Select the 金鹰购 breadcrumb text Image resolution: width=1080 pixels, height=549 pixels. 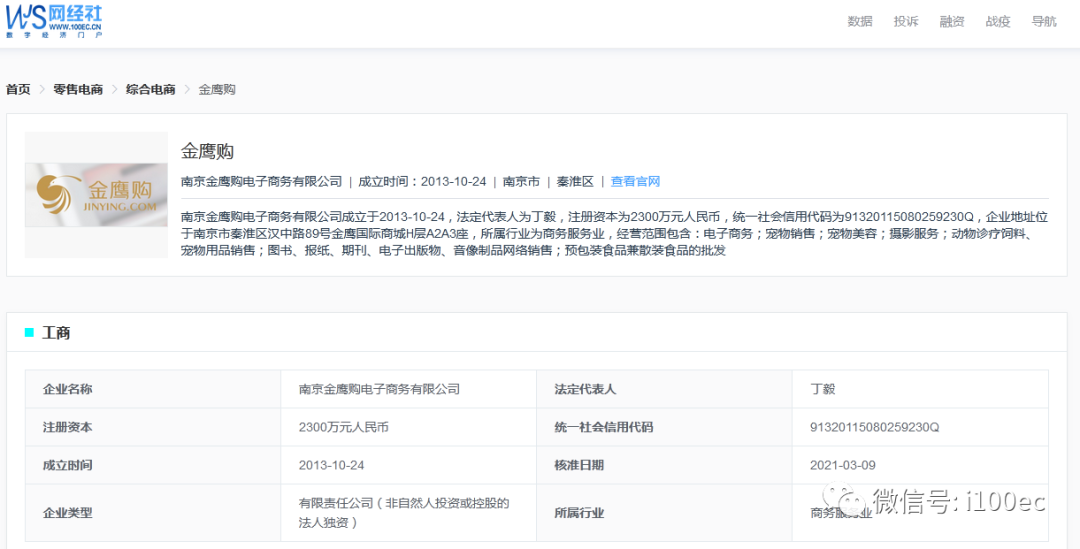[217, 90]
